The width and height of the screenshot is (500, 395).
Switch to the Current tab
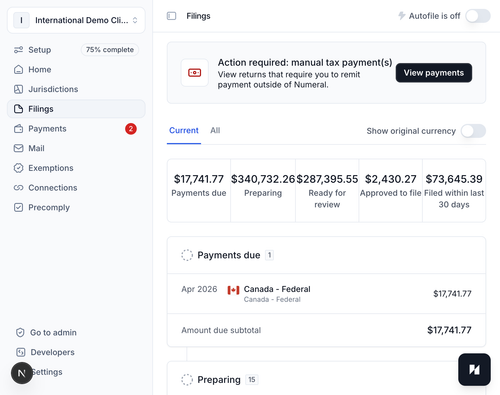click(184, 130)
